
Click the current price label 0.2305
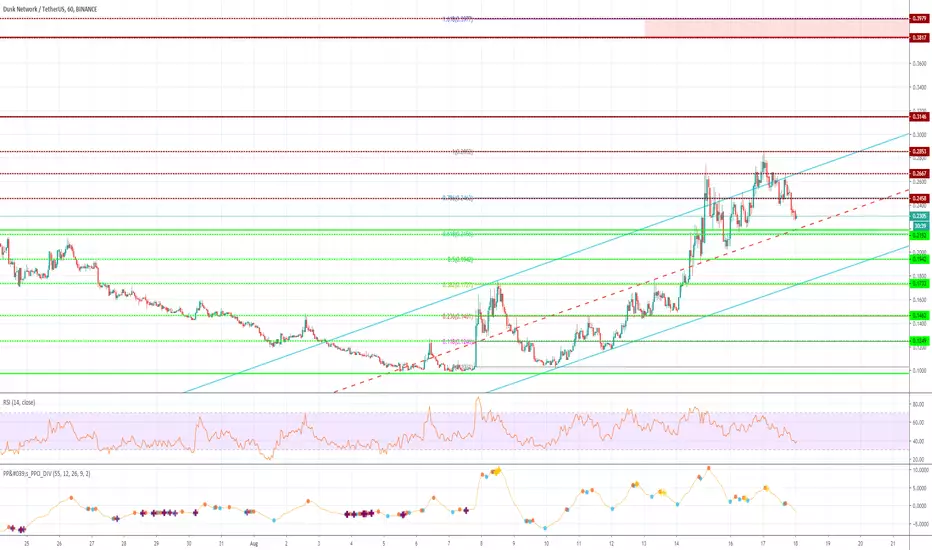[920, 216]
